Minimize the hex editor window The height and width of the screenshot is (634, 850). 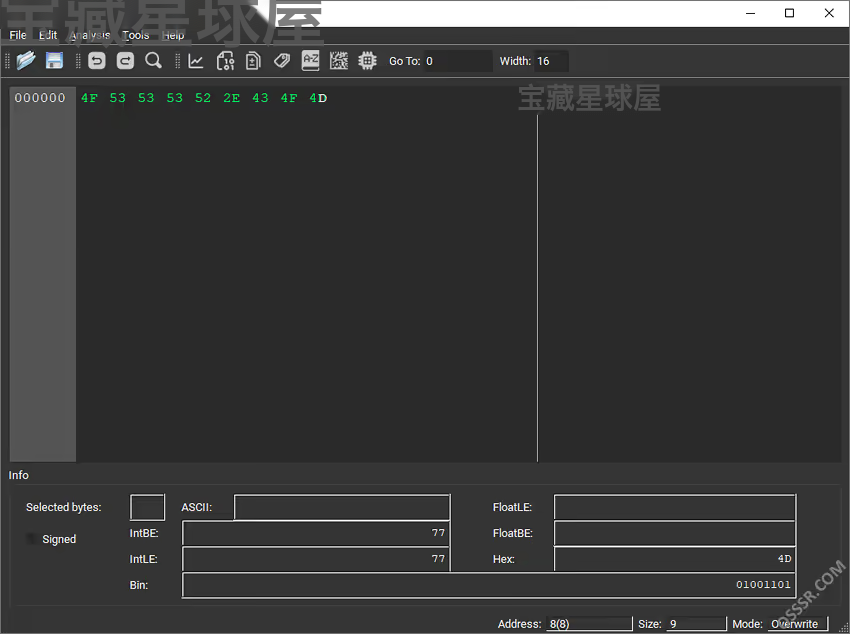click(750, 14)
